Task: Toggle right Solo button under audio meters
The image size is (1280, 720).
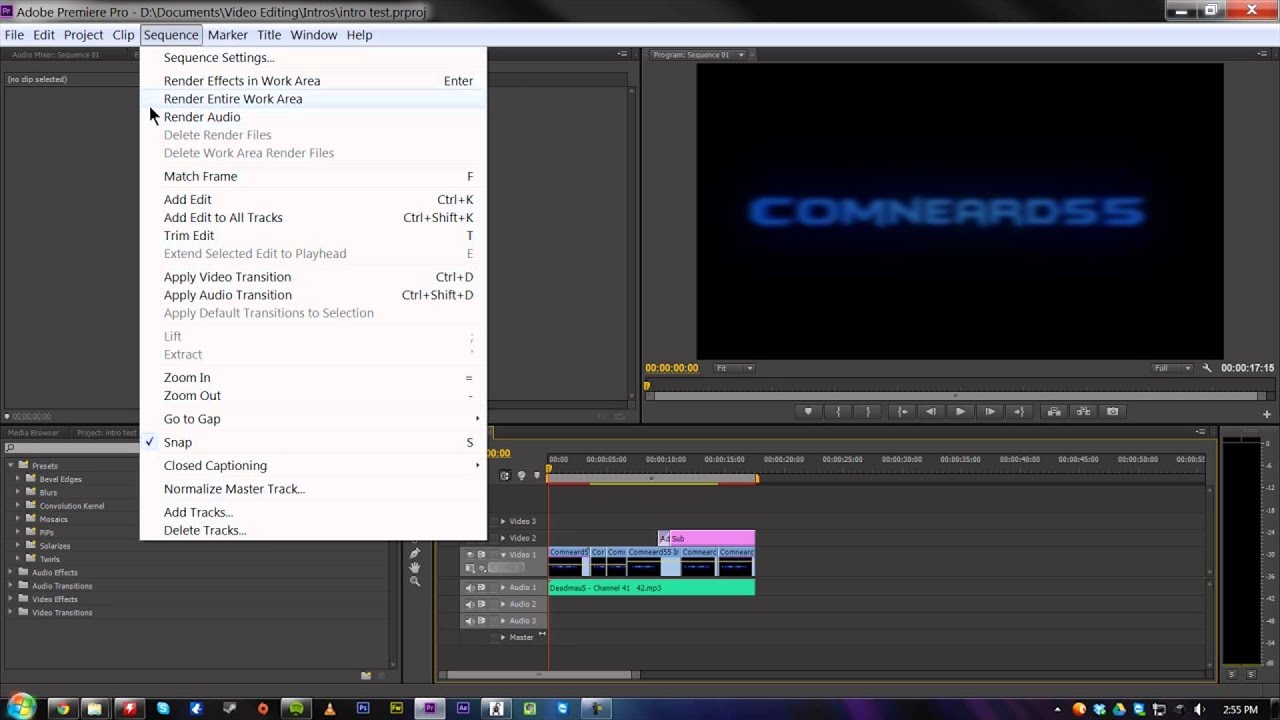Action: point(1251,674)
